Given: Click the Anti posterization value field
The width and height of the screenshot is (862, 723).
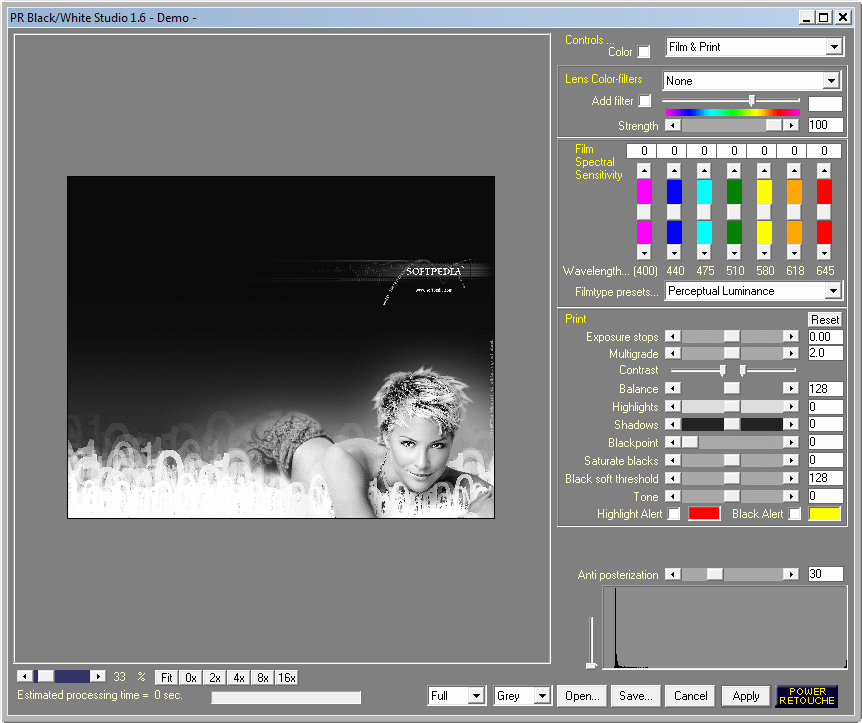Looking at the screenshot, I should [x=825, y=574].
